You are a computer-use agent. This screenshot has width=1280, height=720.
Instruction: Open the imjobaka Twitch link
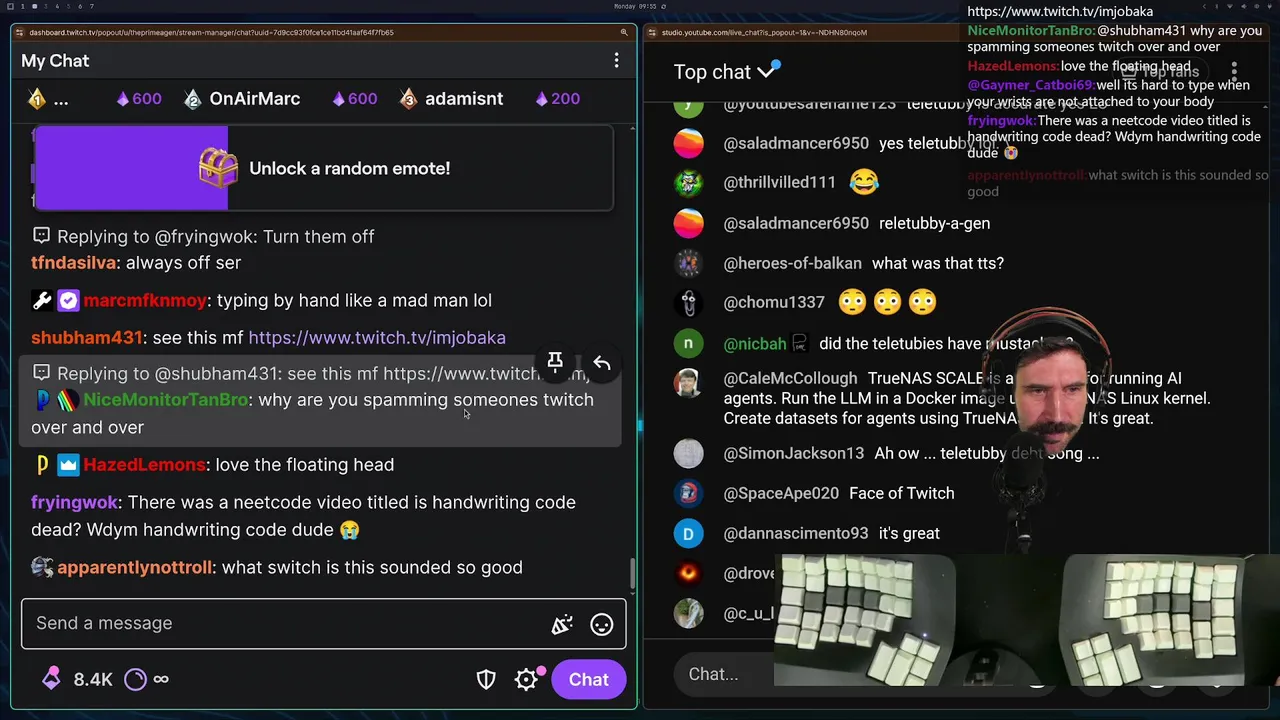(377, 337)
